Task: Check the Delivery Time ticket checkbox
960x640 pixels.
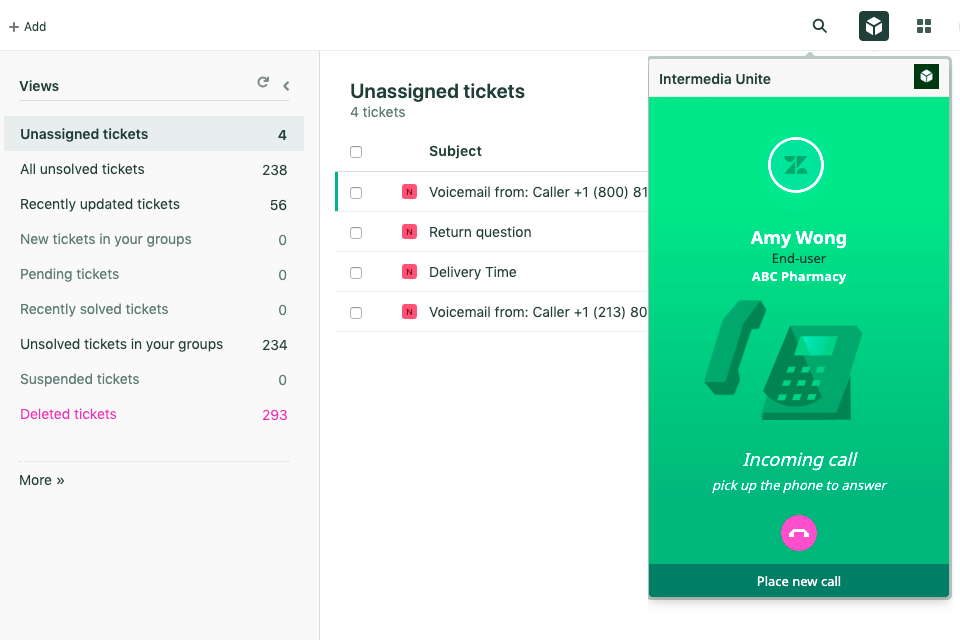Action: pos(356,272)
